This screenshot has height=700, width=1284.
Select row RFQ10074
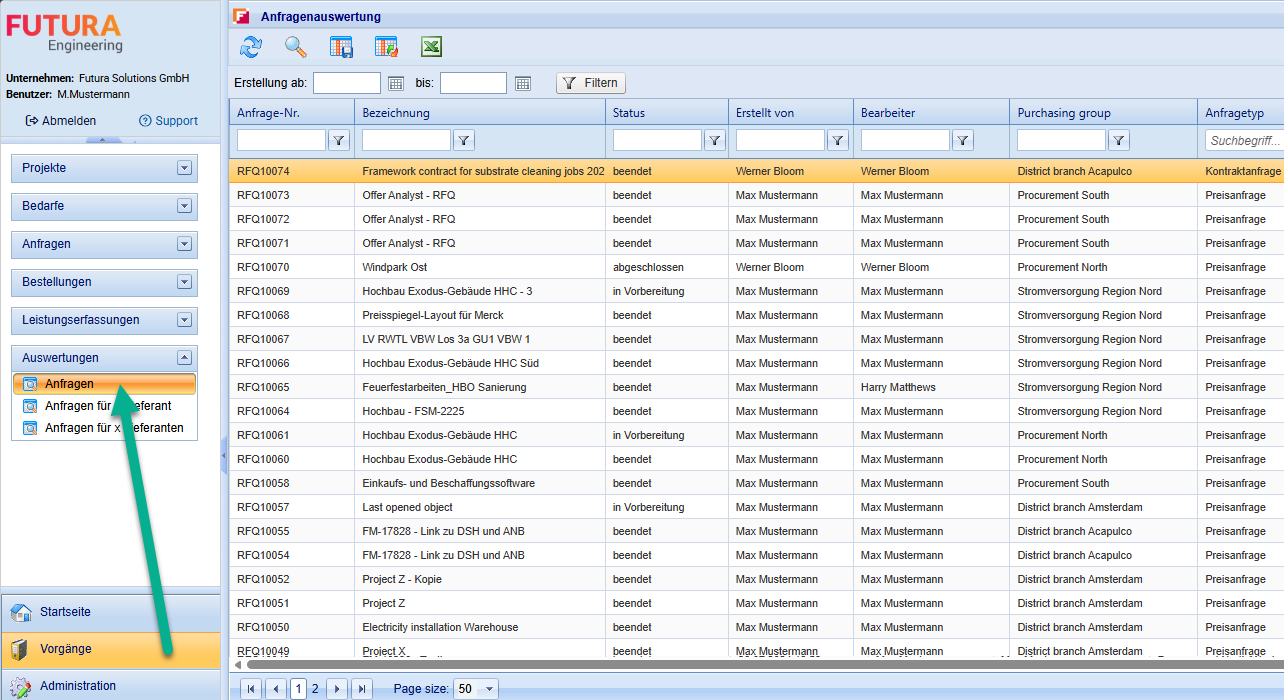coord(757,171)
